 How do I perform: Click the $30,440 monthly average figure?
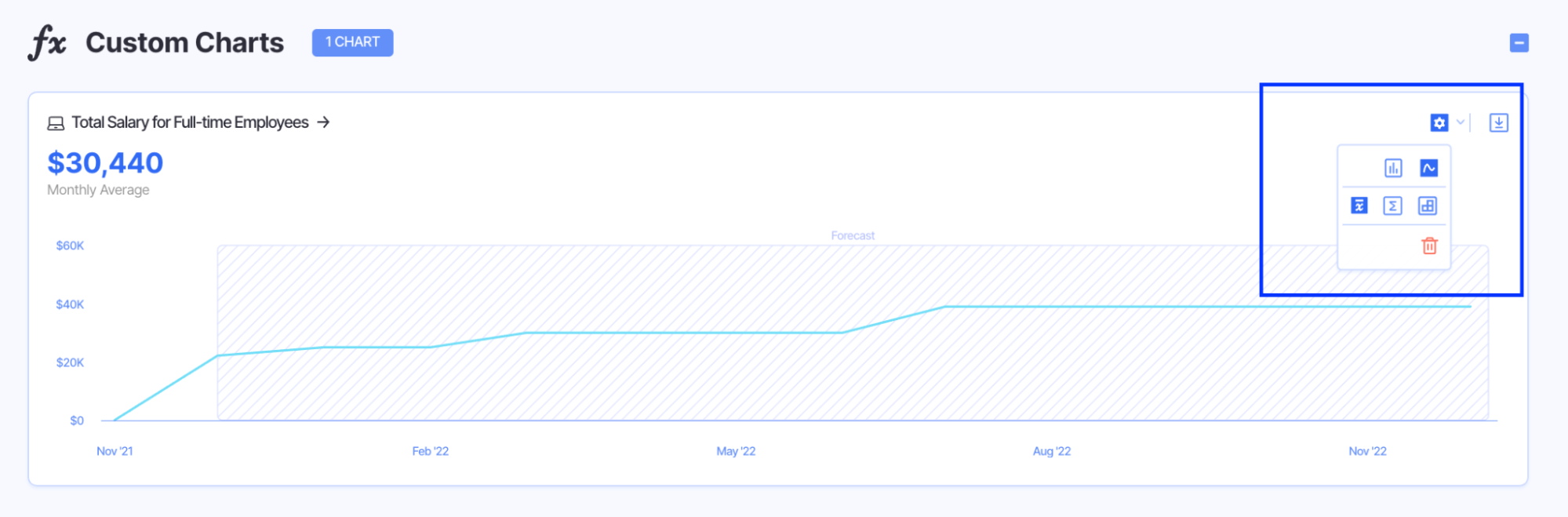(105, 162)
